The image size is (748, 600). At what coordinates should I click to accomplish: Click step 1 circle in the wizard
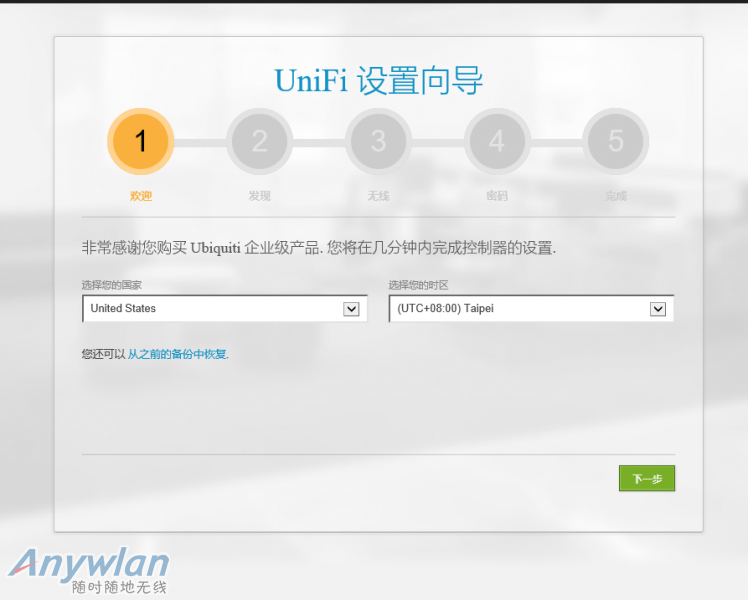click(140, 141)
